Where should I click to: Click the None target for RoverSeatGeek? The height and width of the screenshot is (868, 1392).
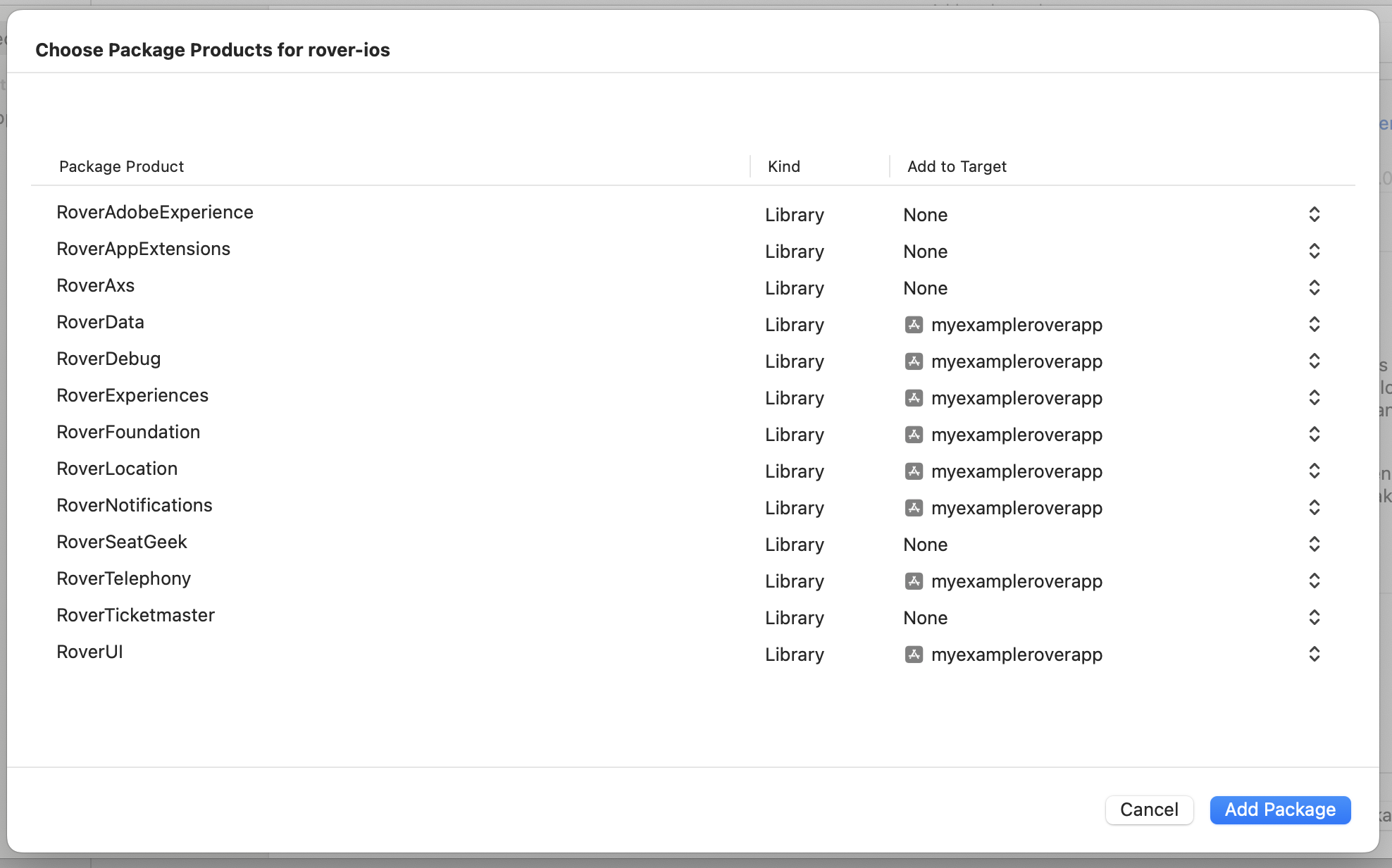tap(925, 545)
